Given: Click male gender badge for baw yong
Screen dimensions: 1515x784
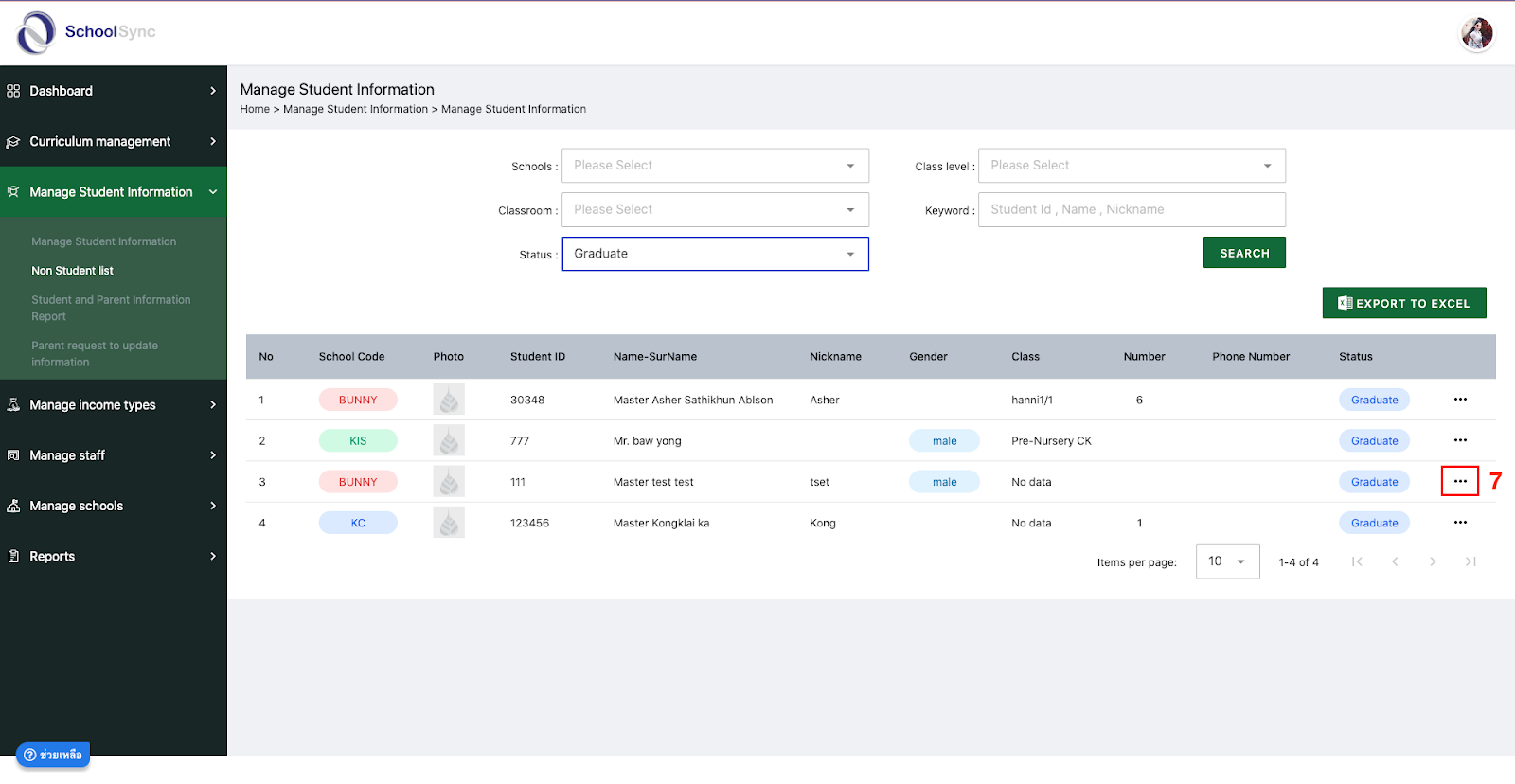Looking at the screenshot, I should (x=944, y=440).
